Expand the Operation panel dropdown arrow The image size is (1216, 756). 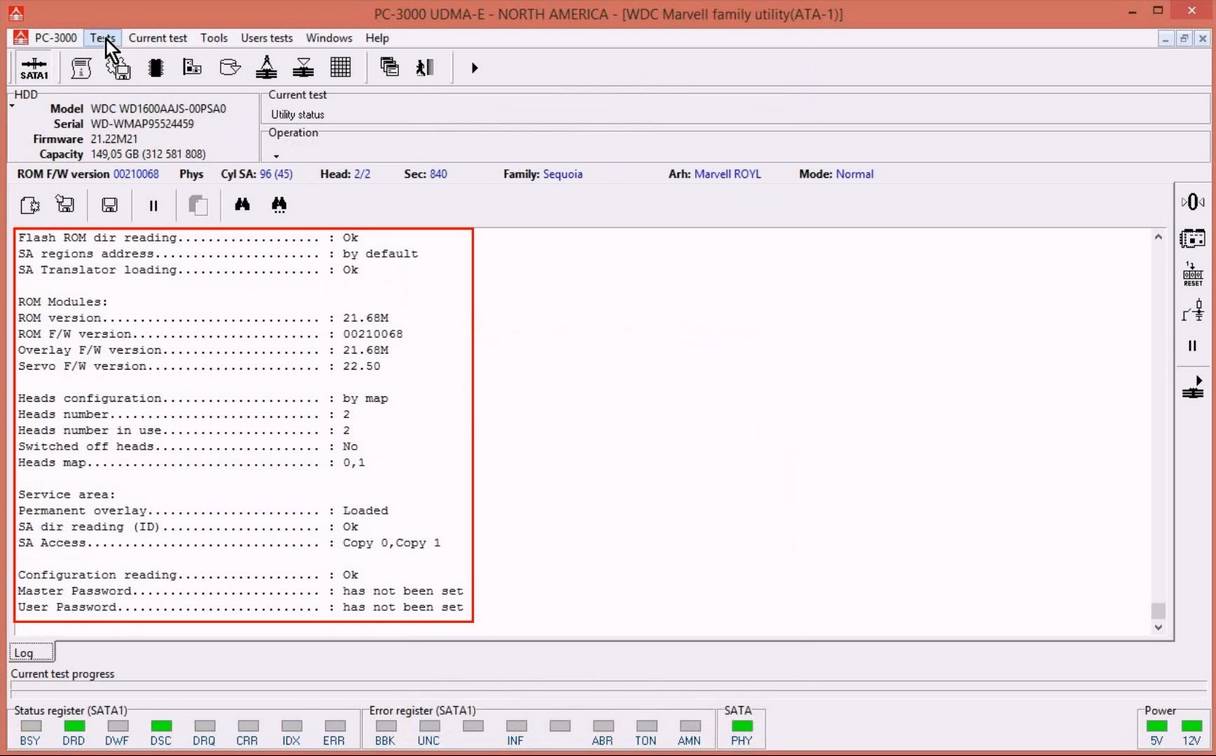coord(276,156)
